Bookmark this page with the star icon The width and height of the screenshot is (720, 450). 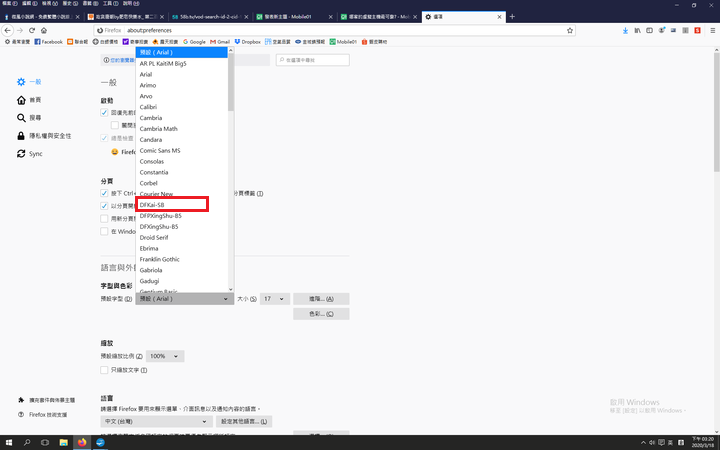[570, 30]
